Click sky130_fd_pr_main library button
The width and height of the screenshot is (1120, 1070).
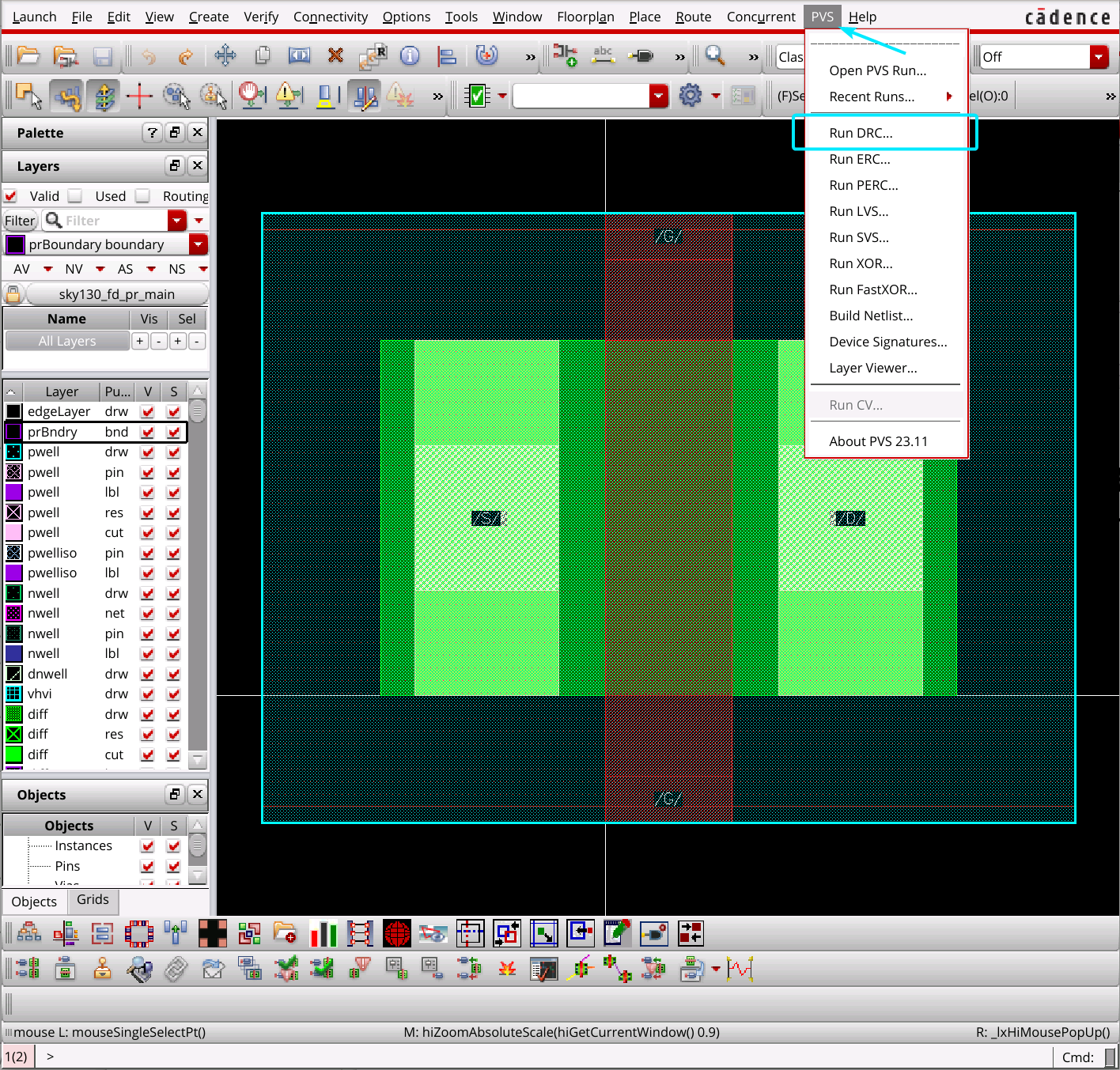point(117,294)
